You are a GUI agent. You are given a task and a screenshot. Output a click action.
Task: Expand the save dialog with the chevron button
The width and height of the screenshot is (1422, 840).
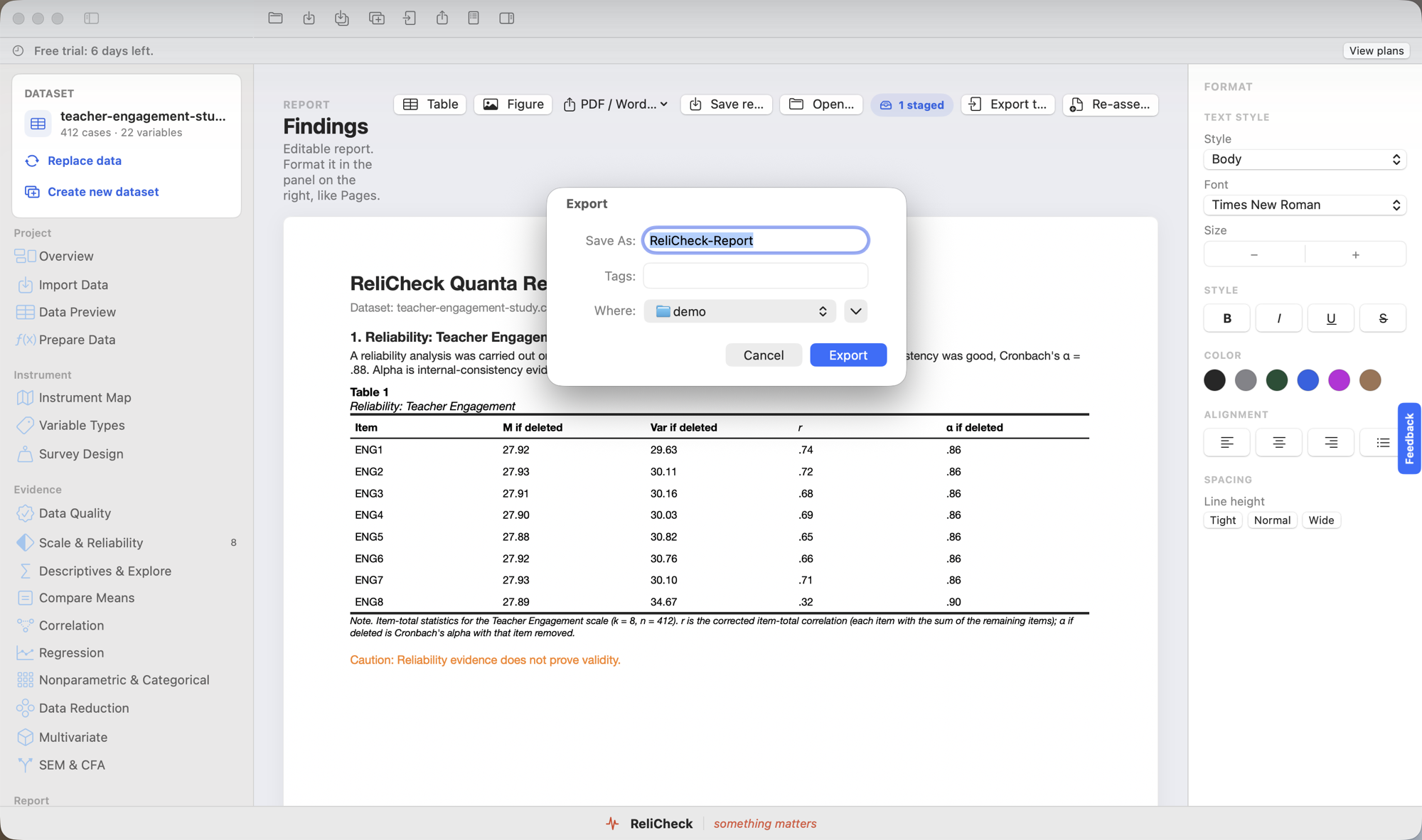(855, 311)
